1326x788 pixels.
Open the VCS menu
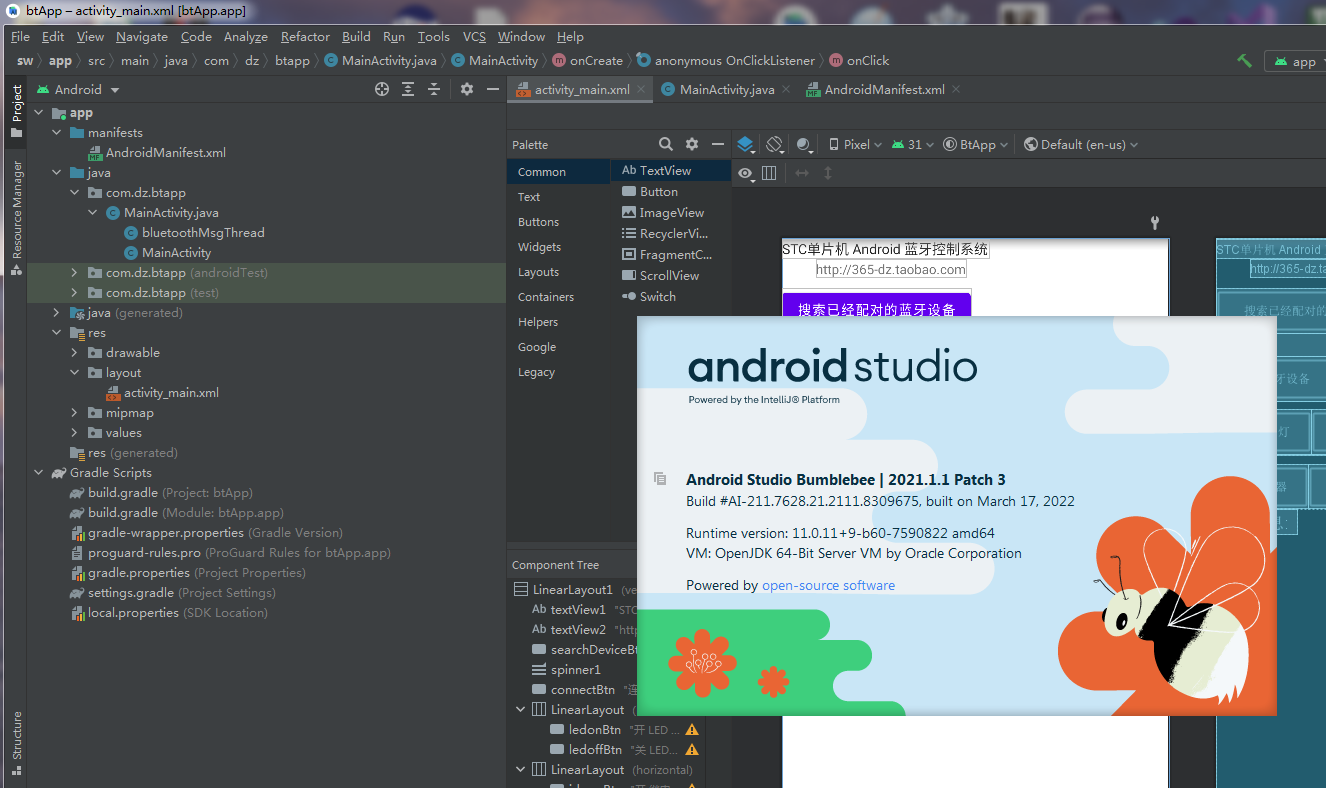point(474,37)
